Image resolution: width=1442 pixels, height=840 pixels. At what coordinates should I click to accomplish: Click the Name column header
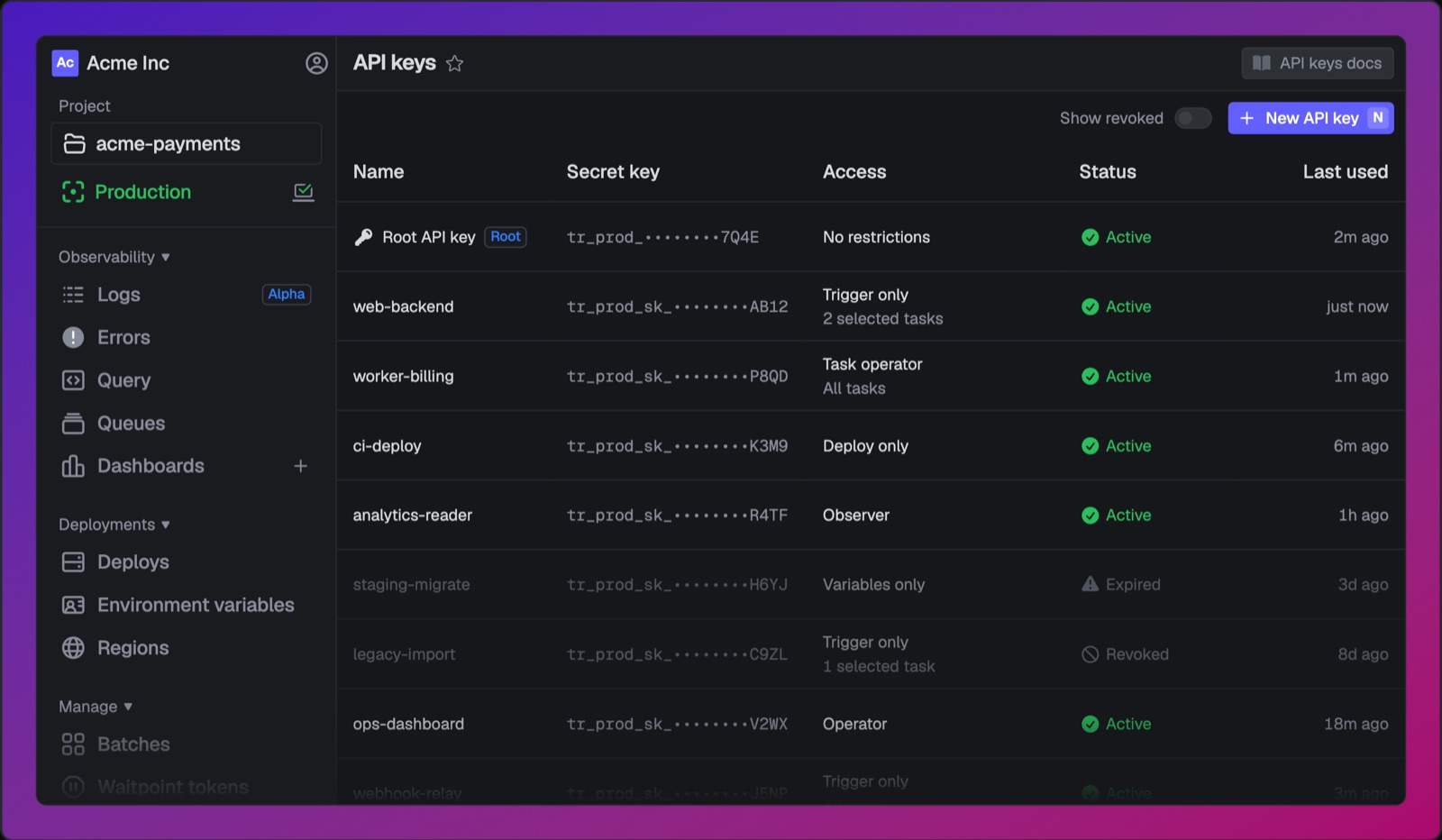tap(379, 172)
